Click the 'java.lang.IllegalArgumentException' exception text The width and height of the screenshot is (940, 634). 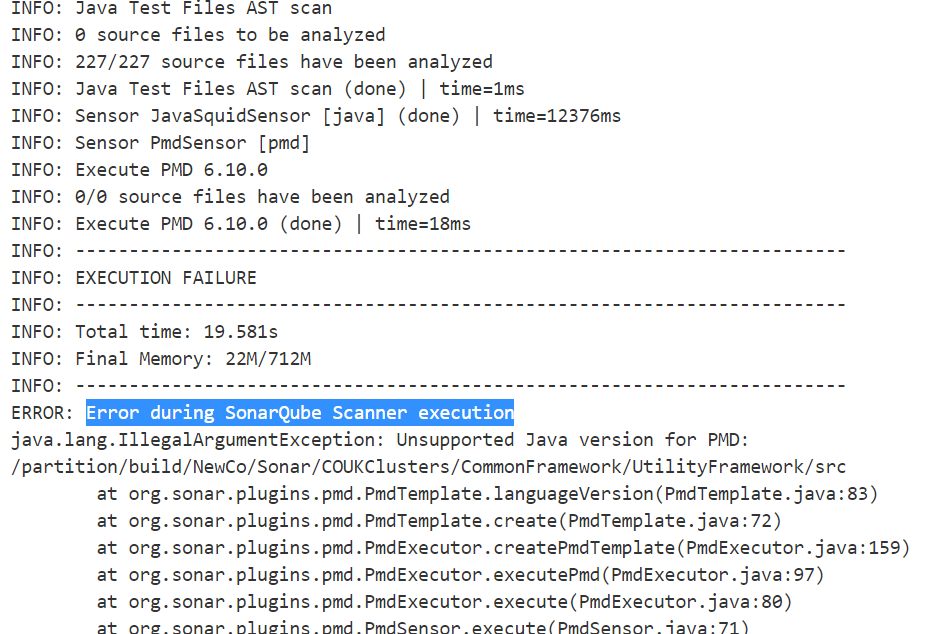[197, 439]
